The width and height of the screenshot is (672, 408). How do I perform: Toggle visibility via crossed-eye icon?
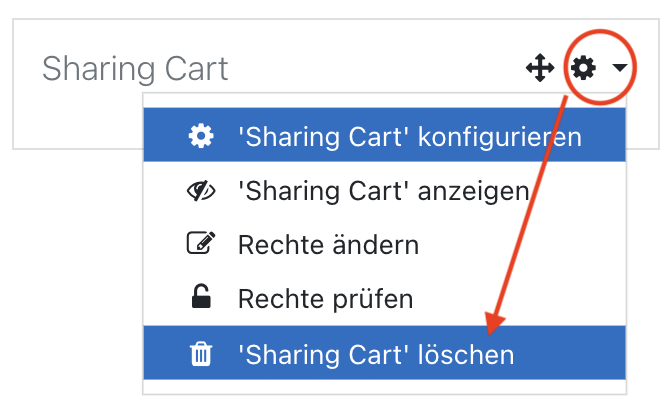point(201,191)
